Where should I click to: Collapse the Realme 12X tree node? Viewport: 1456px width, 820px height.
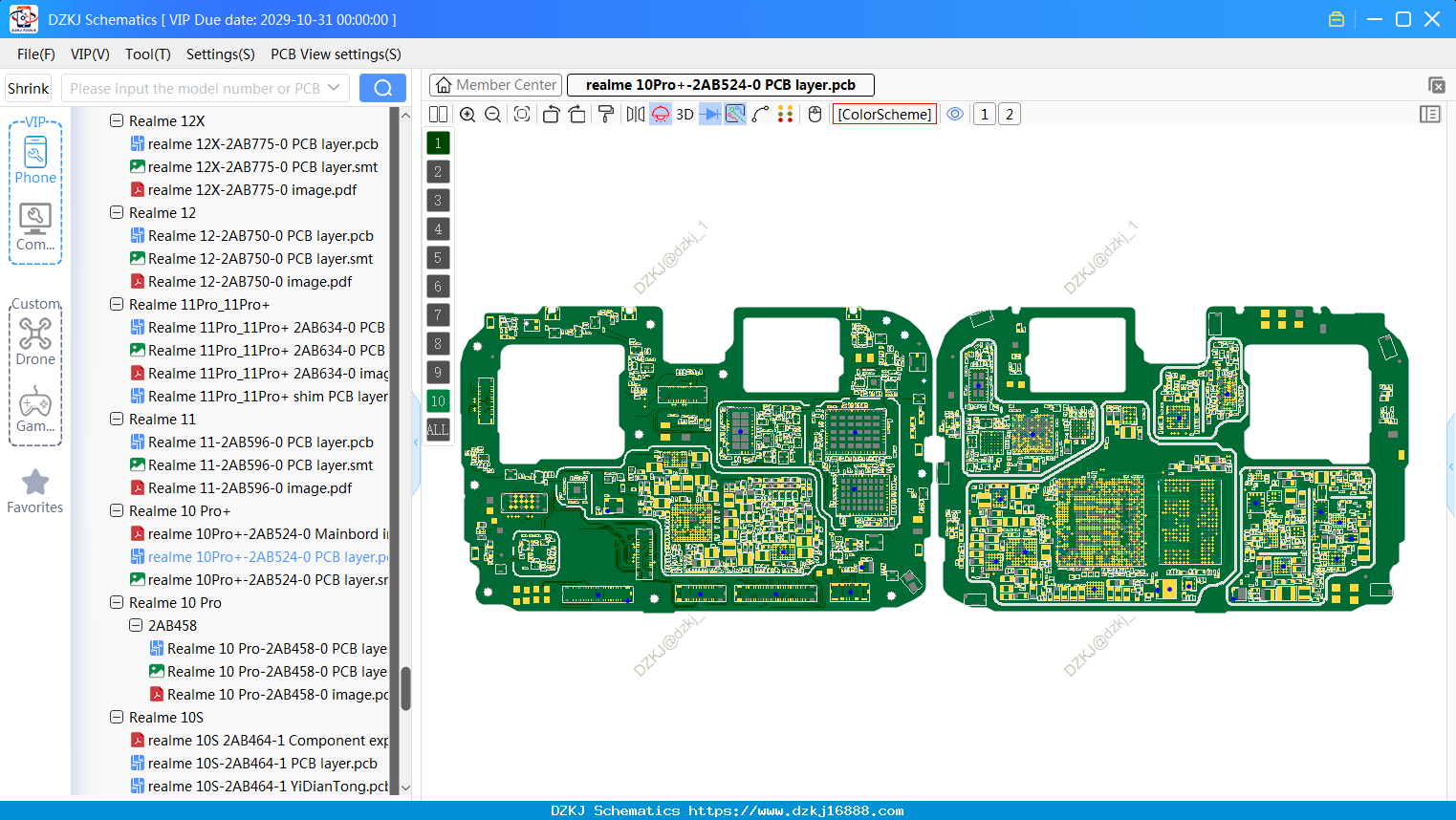(x=117, y=121)
